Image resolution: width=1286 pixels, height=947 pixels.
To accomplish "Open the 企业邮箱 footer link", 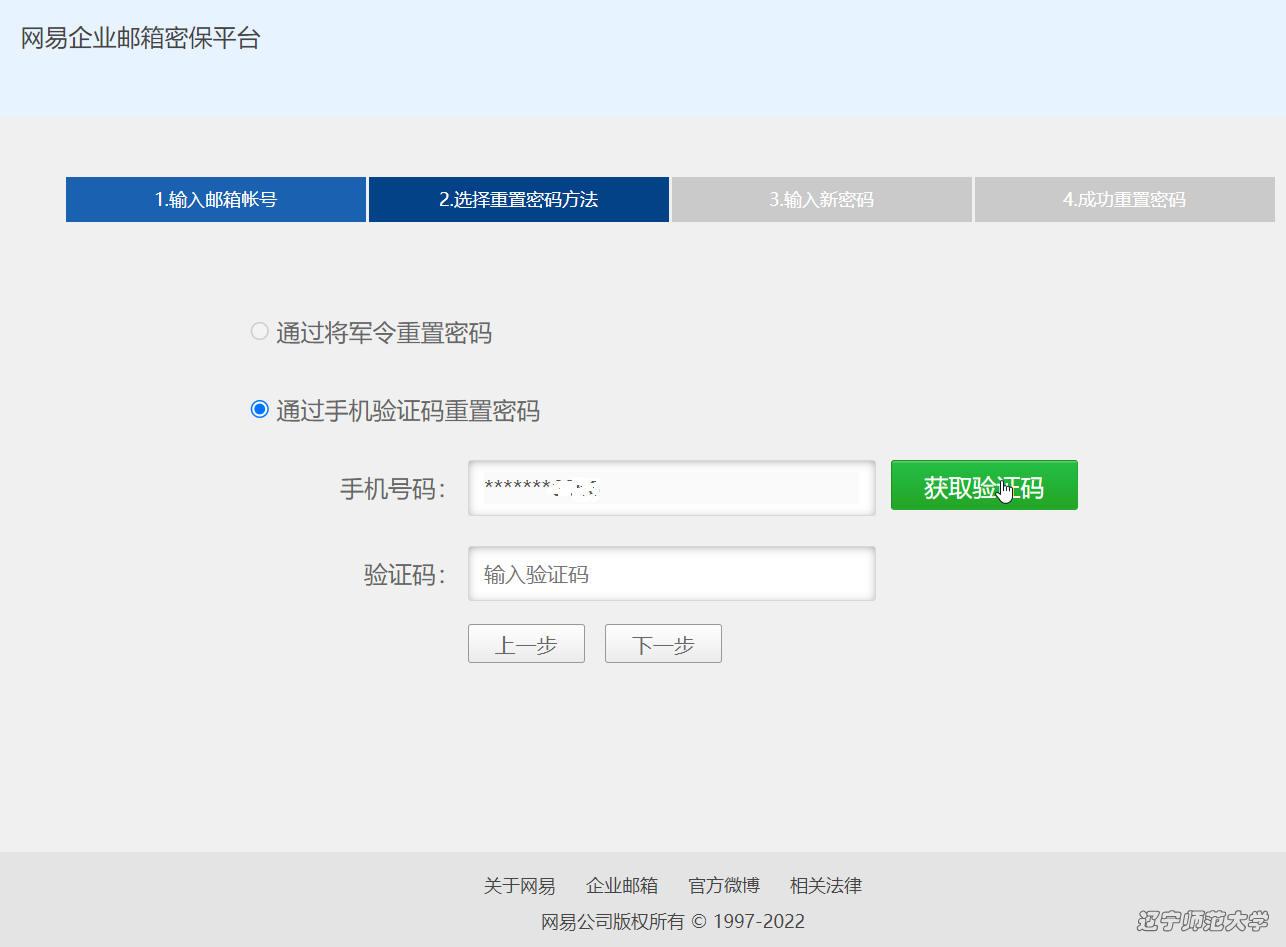I will coord(622,886).
